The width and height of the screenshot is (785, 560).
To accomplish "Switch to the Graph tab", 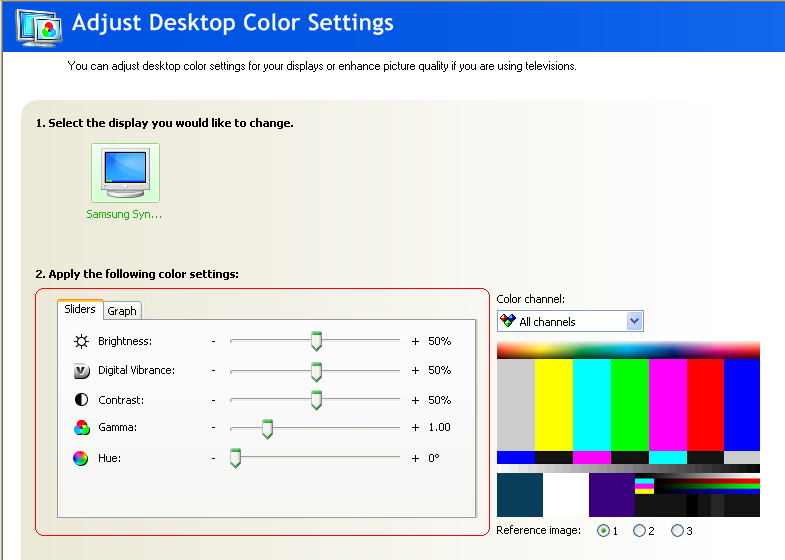I will pyautogui.click(x=122, y=311).
